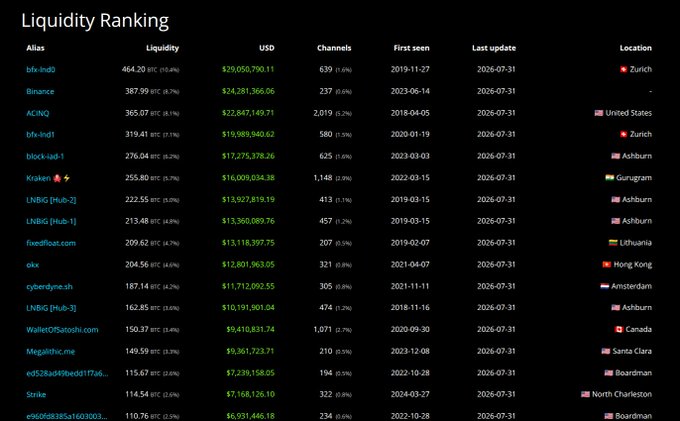This screenshot has width=680, height=421.
Task: Select the Zurich location in bfx-lnd0 row
Action: tap(641, 69)
